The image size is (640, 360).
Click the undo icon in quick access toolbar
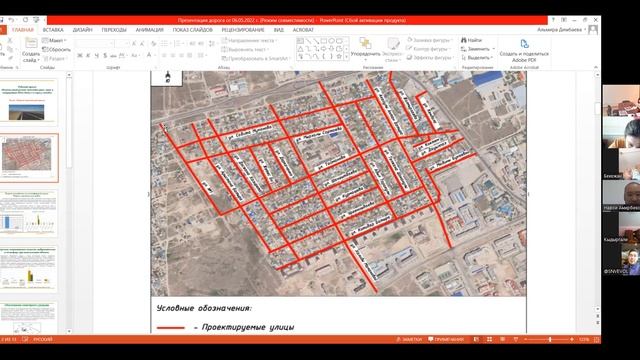(12, 20)
